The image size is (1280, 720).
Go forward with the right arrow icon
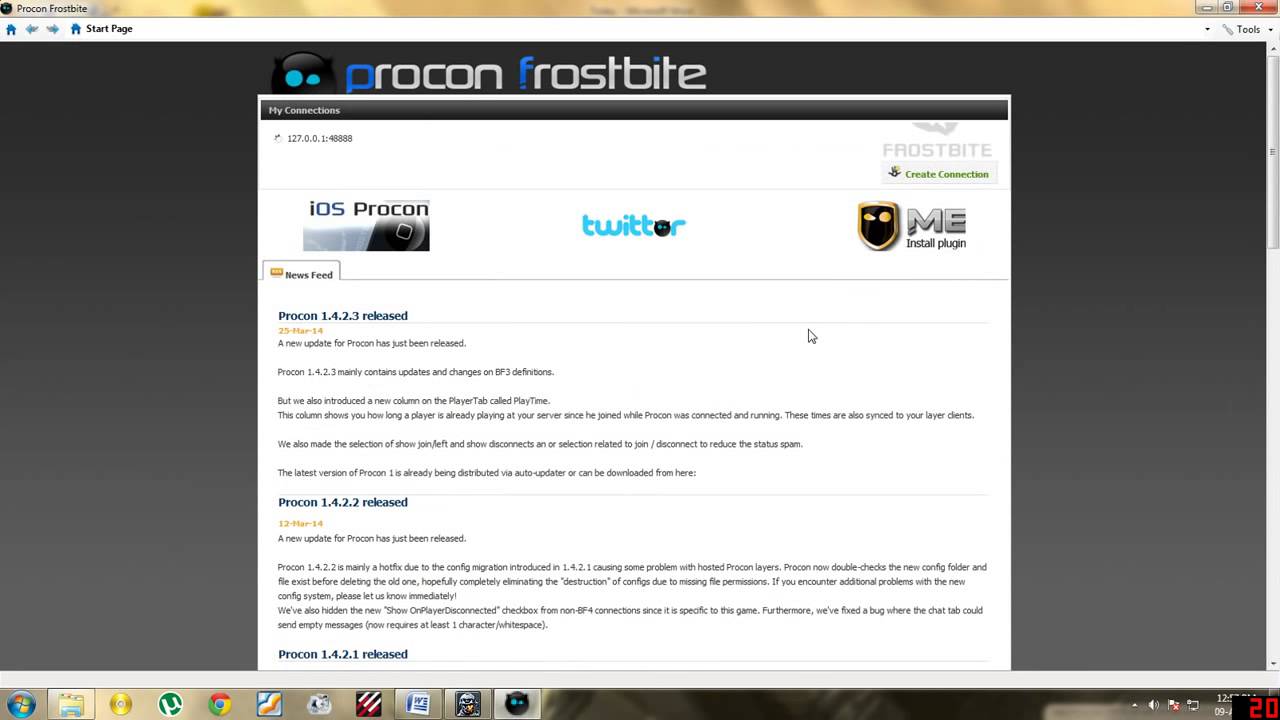pyautogui.click(x=53, y=29)
